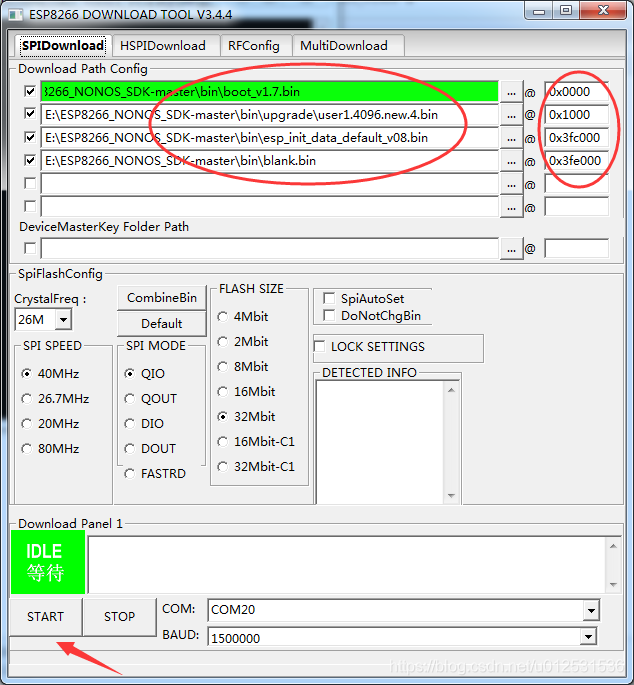
Task: Click the green IDLE status indicator
Action: 48,562
